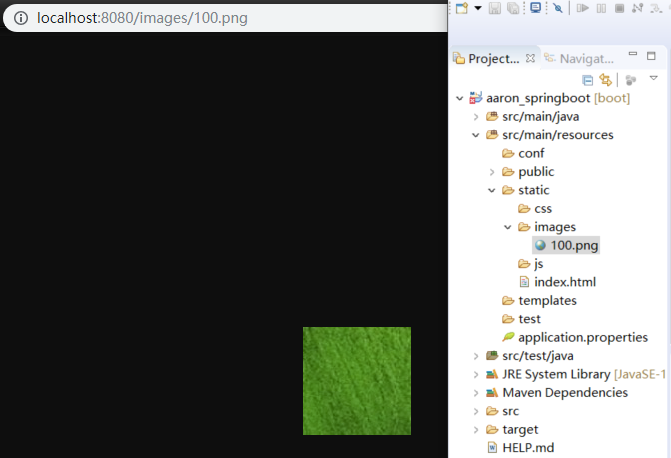Click the Maven Dependencies library icon
Screen dimensions: 671x458
pyautogui.click(x=492, y=393)
